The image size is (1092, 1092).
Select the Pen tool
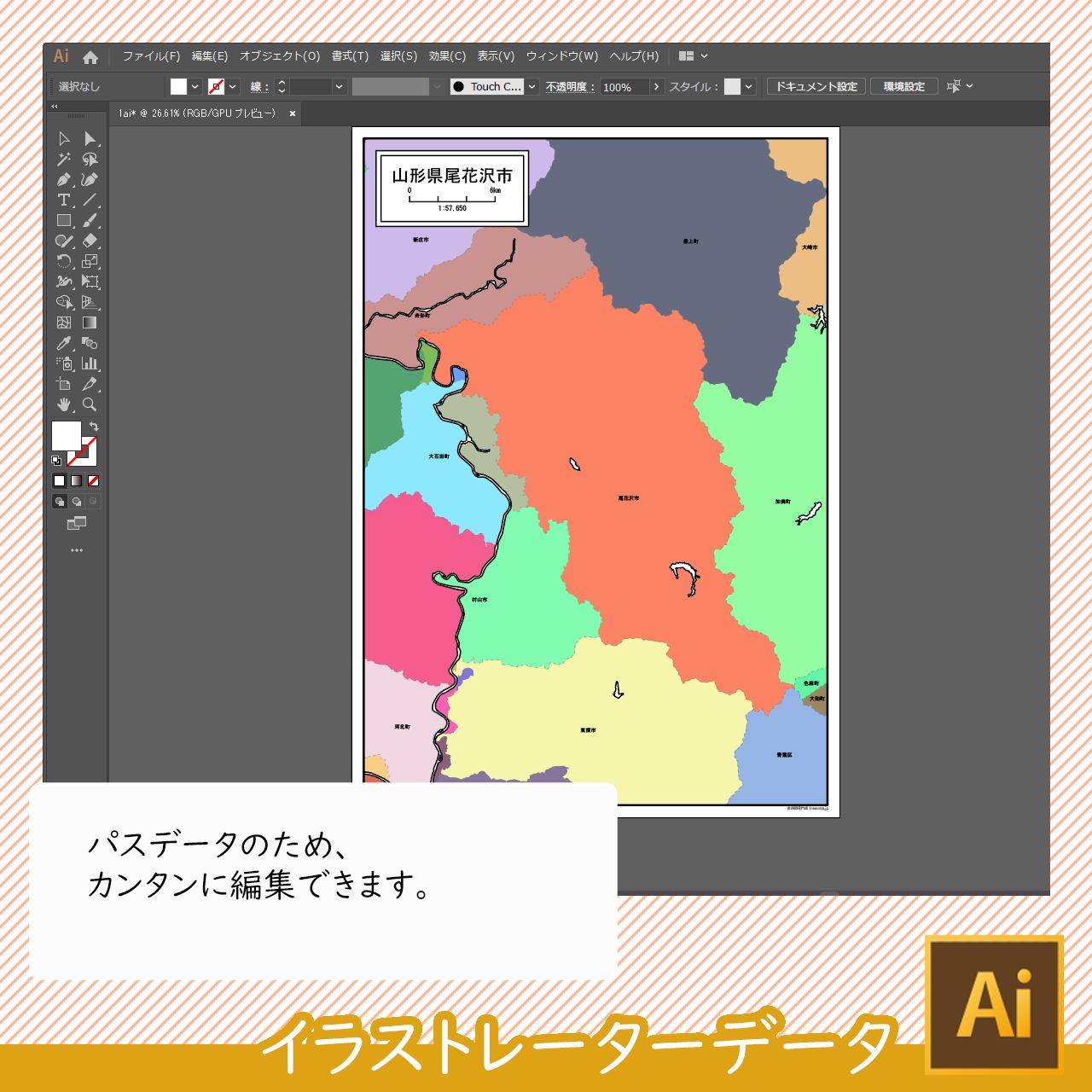64,180
